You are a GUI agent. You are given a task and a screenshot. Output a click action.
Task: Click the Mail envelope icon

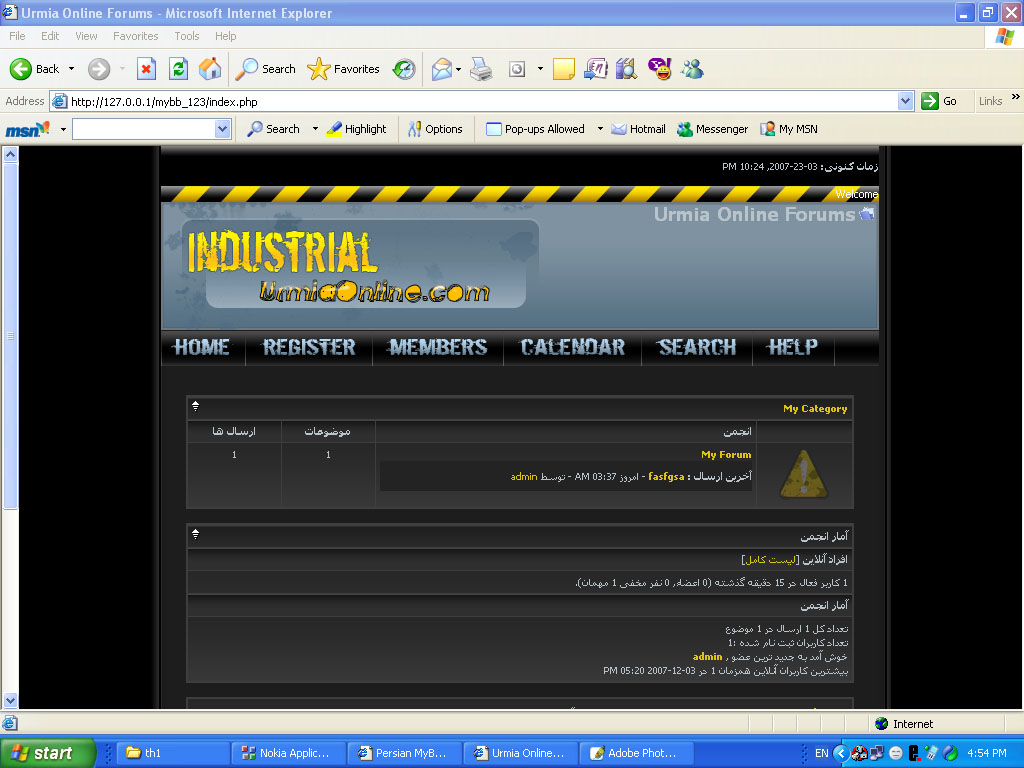tap(441, 69)
